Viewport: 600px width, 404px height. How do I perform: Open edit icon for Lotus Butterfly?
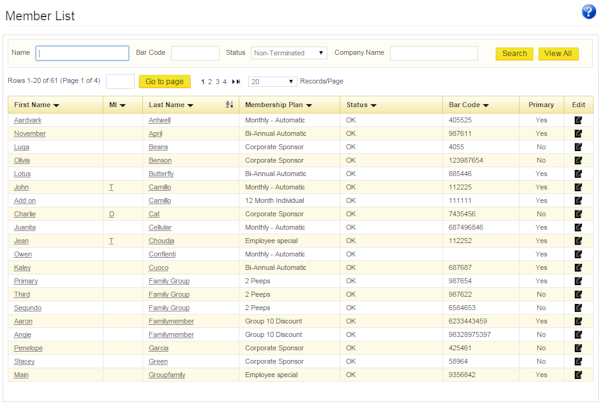578,174
